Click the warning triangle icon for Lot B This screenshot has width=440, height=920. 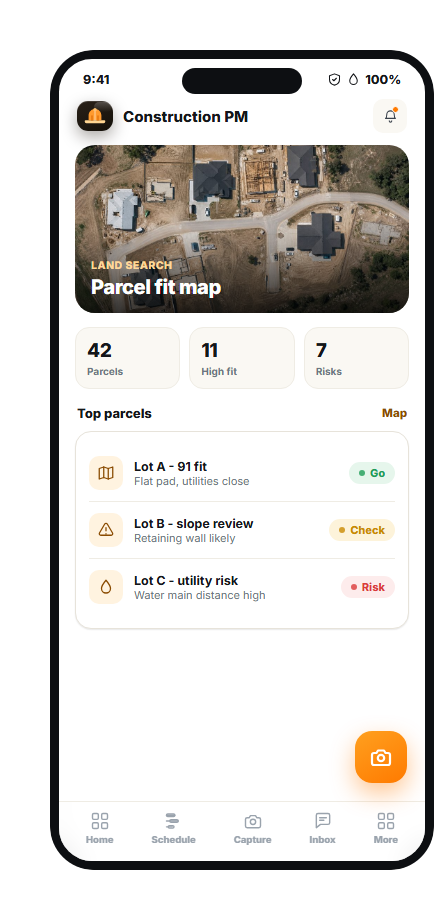106,530
